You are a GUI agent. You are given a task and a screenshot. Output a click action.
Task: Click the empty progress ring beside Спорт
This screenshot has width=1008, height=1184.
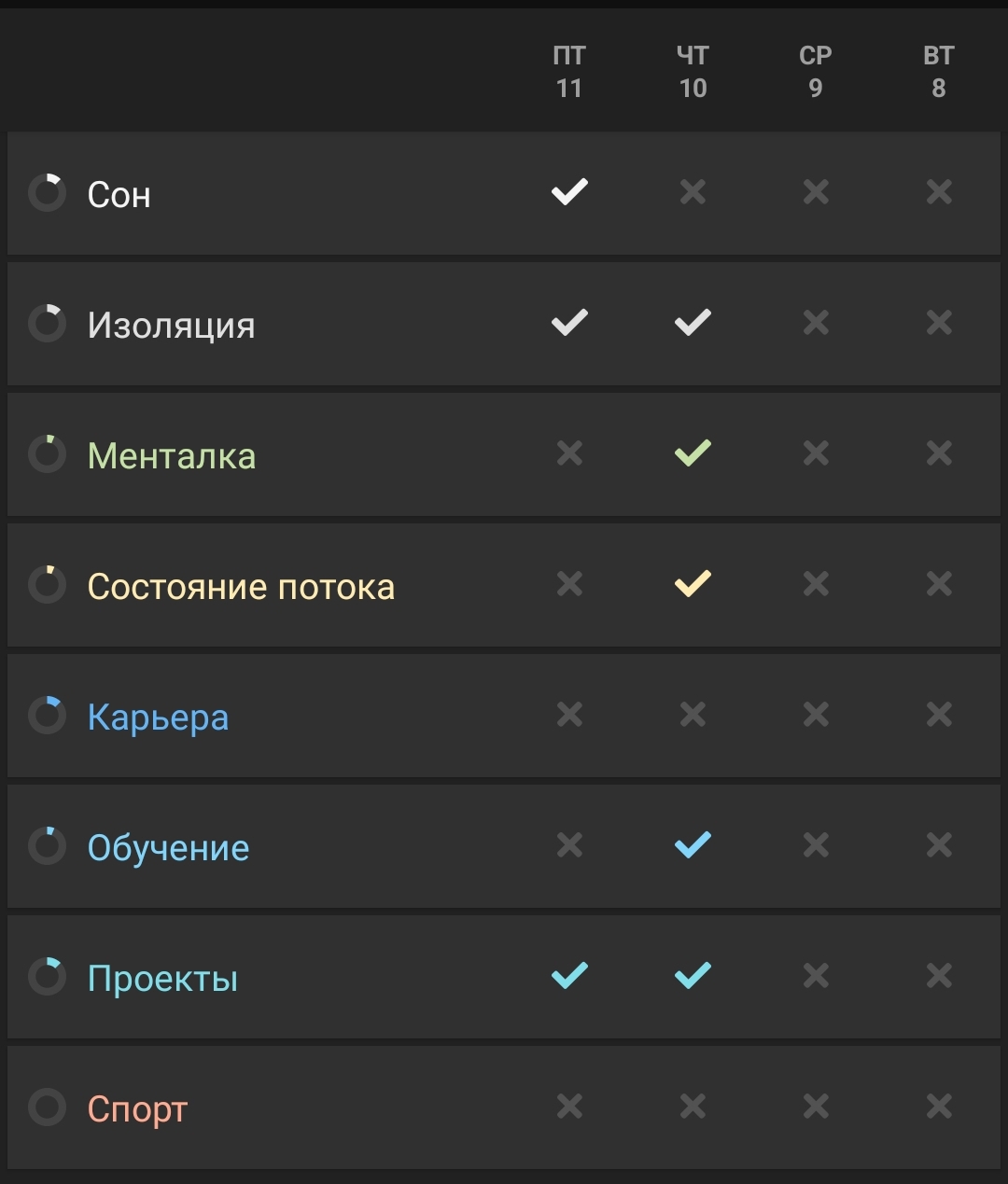47,1107
